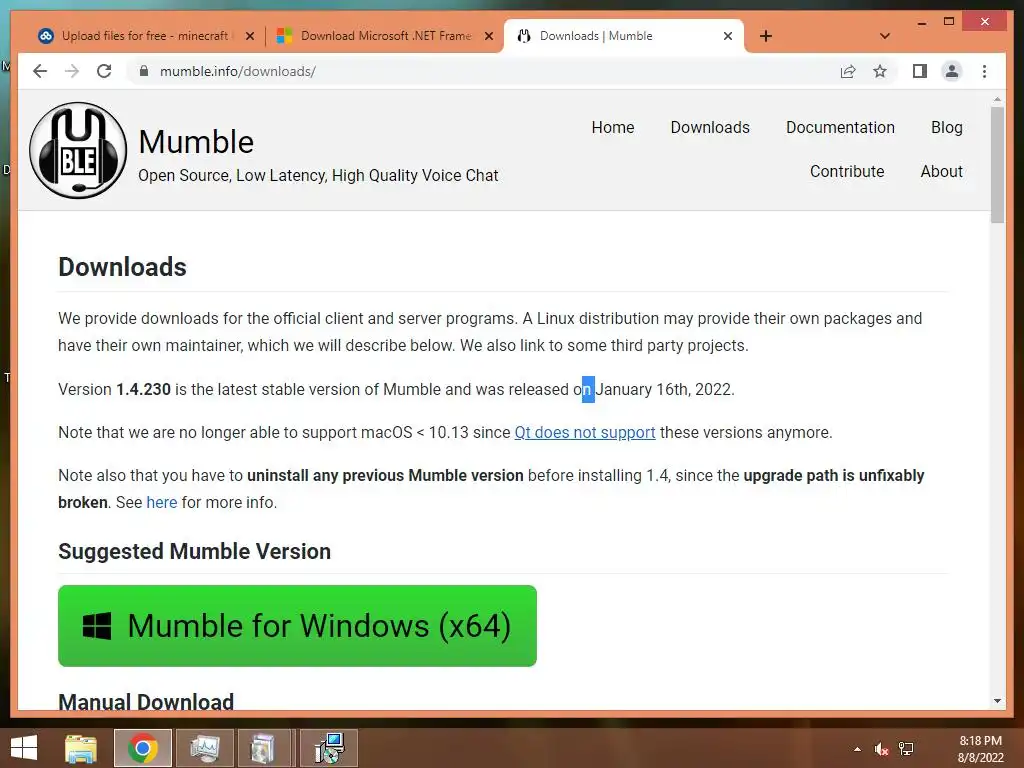The width and height of the screenshot is (1024, 768).
Task: Click the scrollbar up arrow
Action: pos(997,99)
